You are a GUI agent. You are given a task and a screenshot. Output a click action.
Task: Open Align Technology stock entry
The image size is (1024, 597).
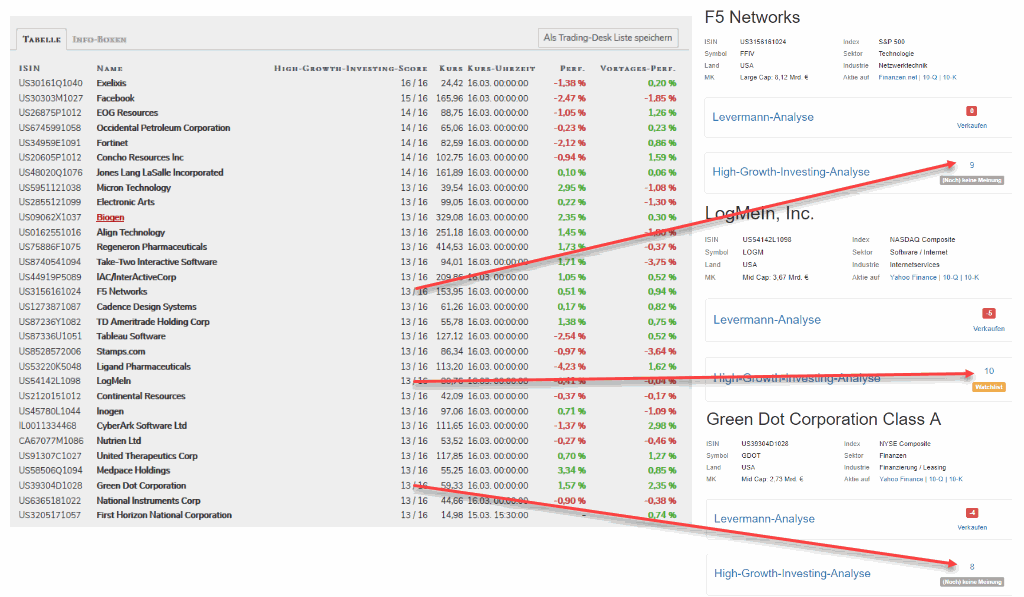131,233
